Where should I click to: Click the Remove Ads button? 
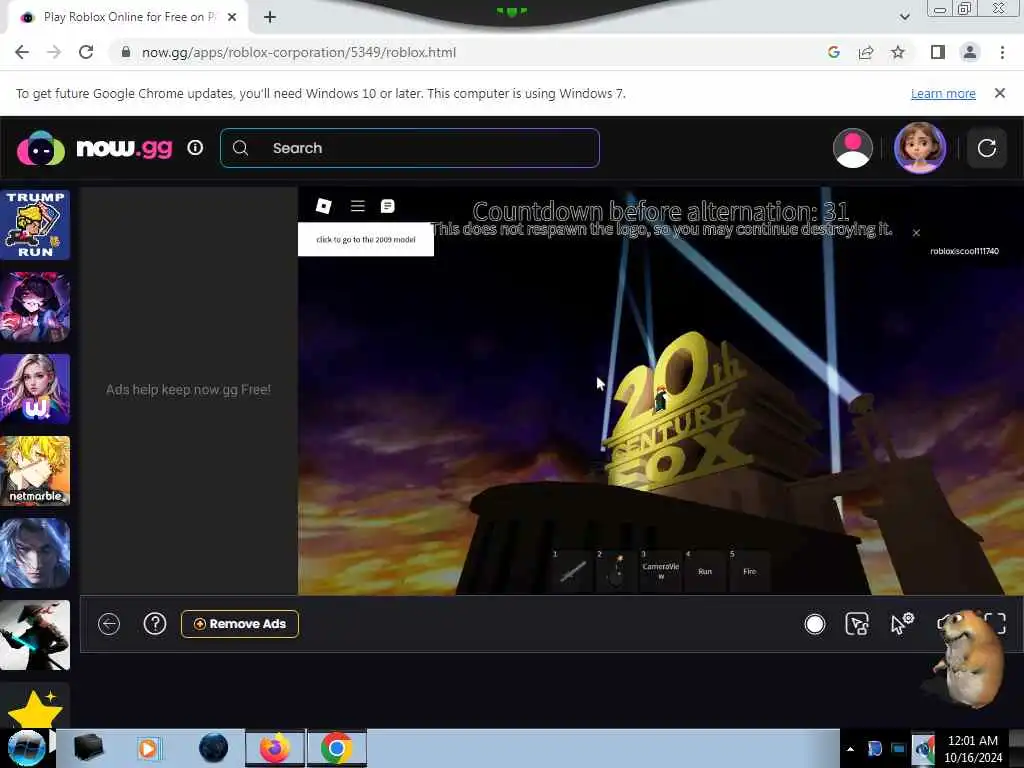[x=240, y=624]
